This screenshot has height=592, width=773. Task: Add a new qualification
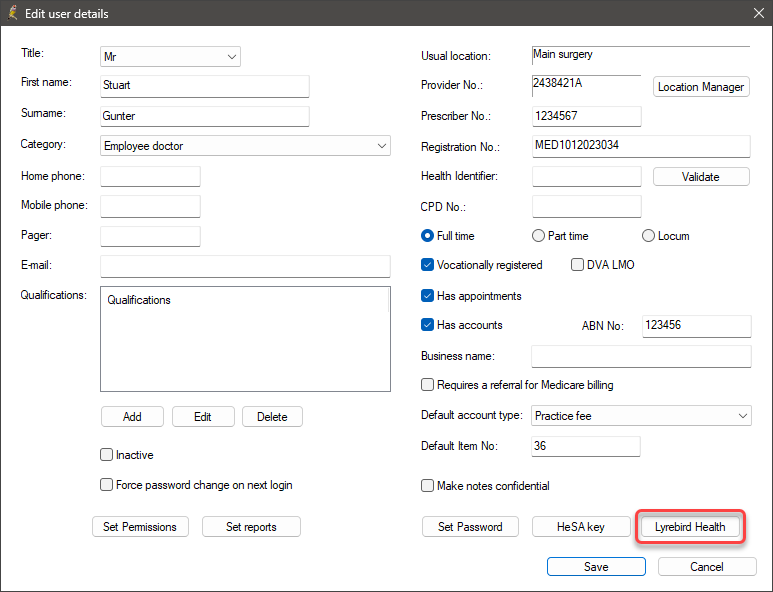click(132, 417)
